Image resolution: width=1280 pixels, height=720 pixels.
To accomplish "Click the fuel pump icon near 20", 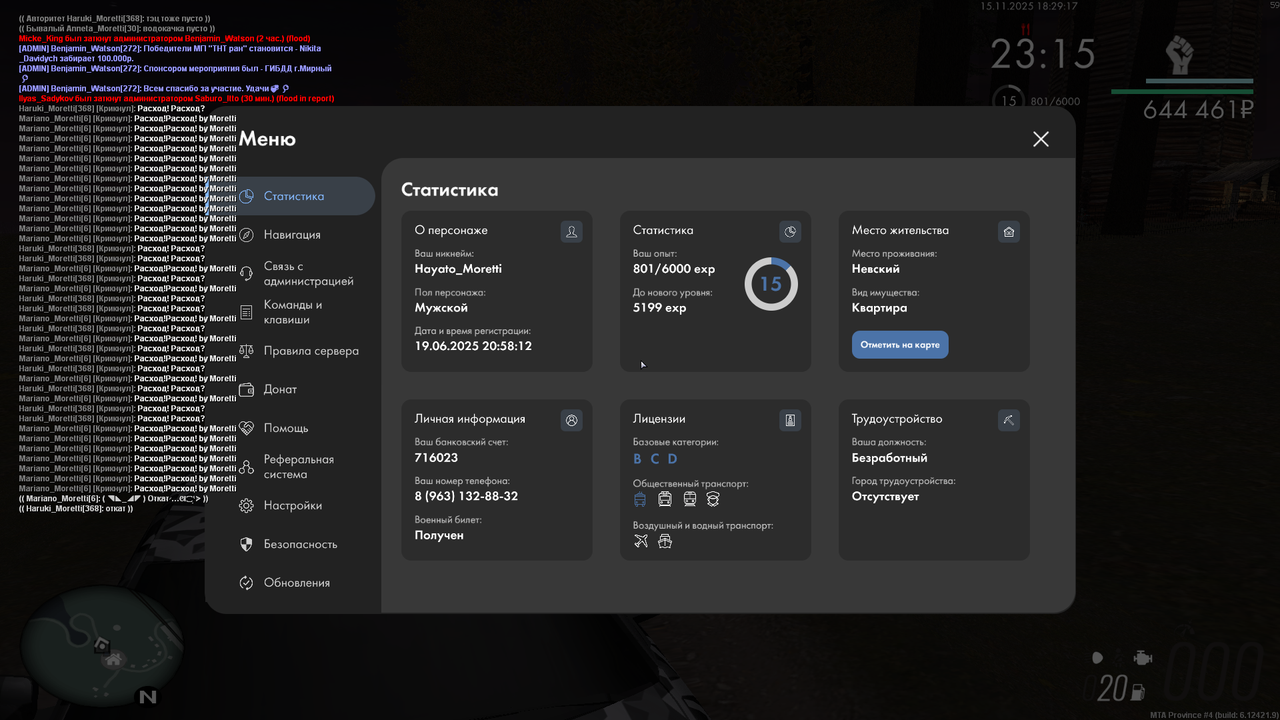I will (x=1136, y=690).
